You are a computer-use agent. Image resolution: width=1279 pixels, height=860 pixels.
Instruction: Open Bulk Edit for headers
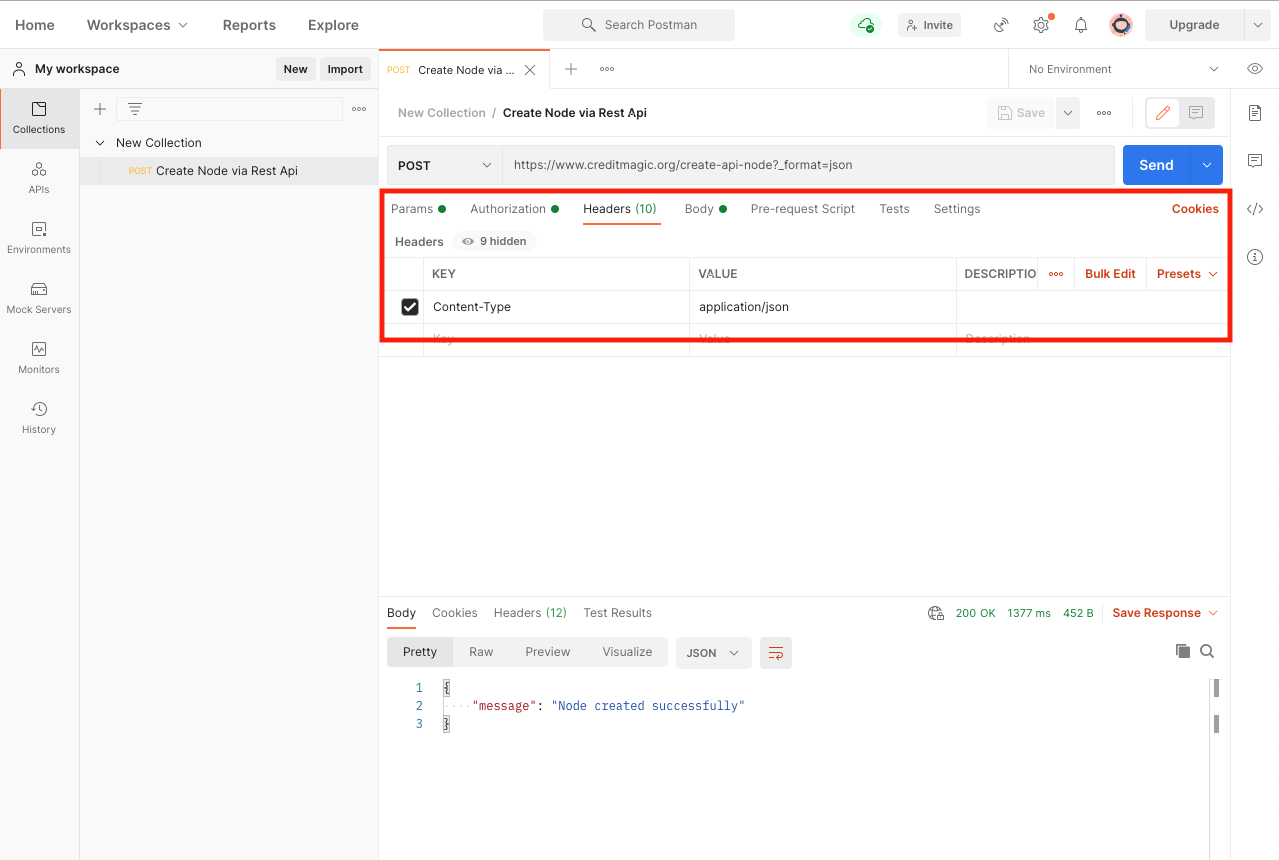pos(1109,273)
